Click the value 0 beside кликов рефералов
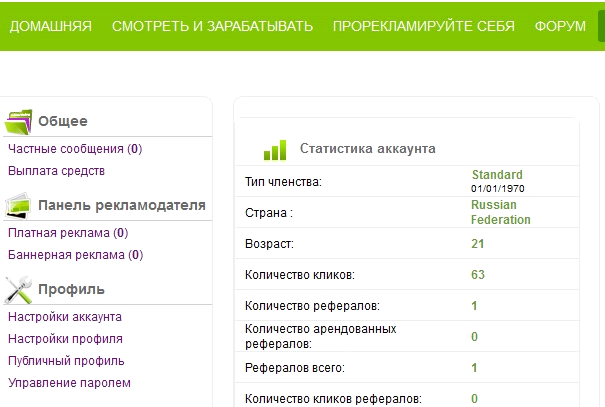The image size is (605, 407). click(x=475, y=399)
